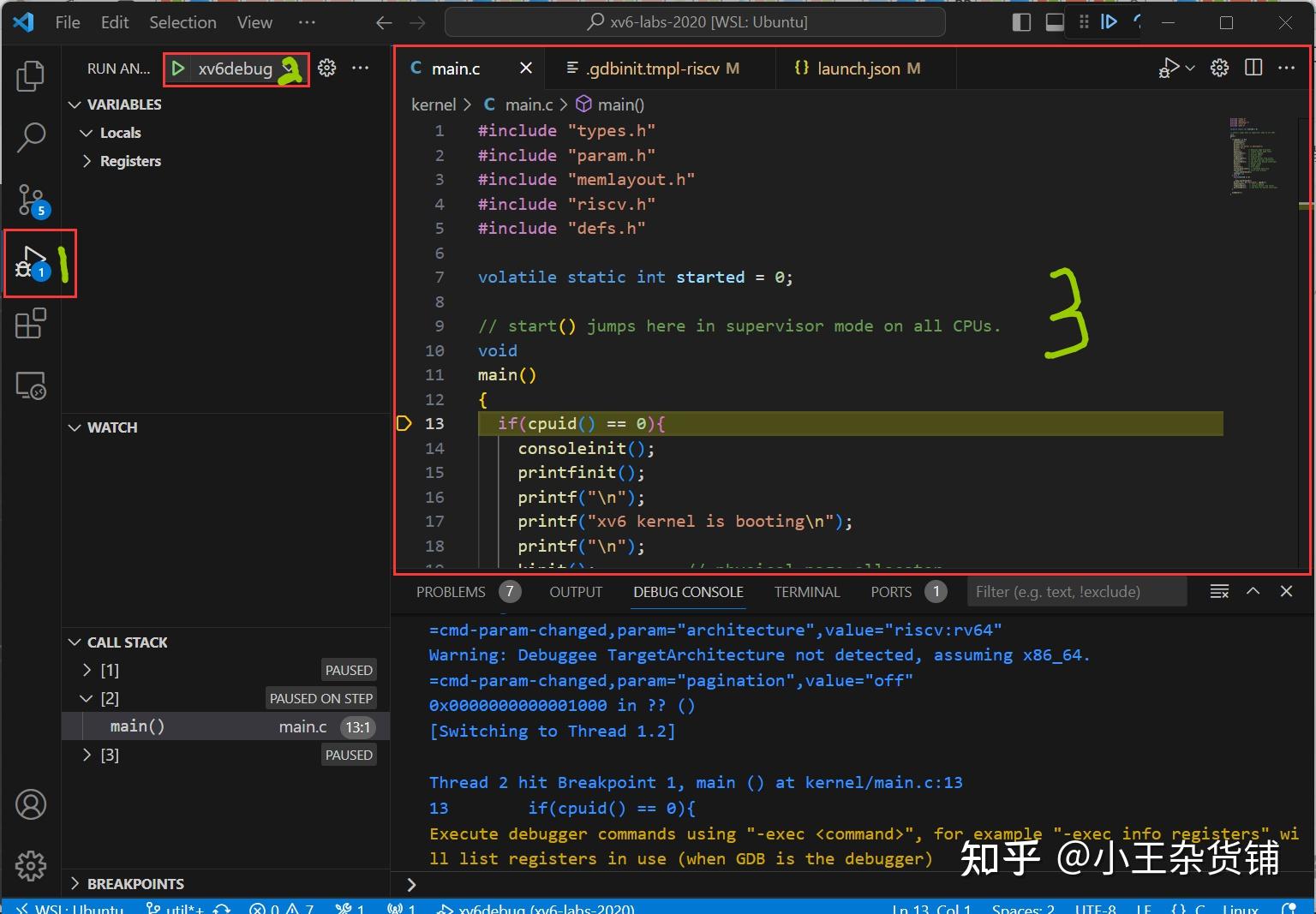Open the Remote Explorer view
The height and width of the screenshot is (914, 1316).
32,385
